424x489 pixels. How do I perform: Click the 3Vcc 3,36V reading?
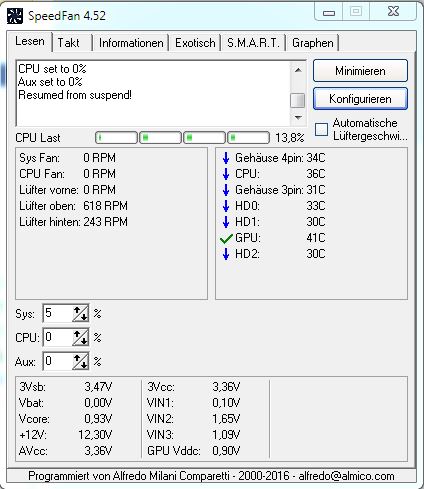pyautogui.click(x=193, y=387)
